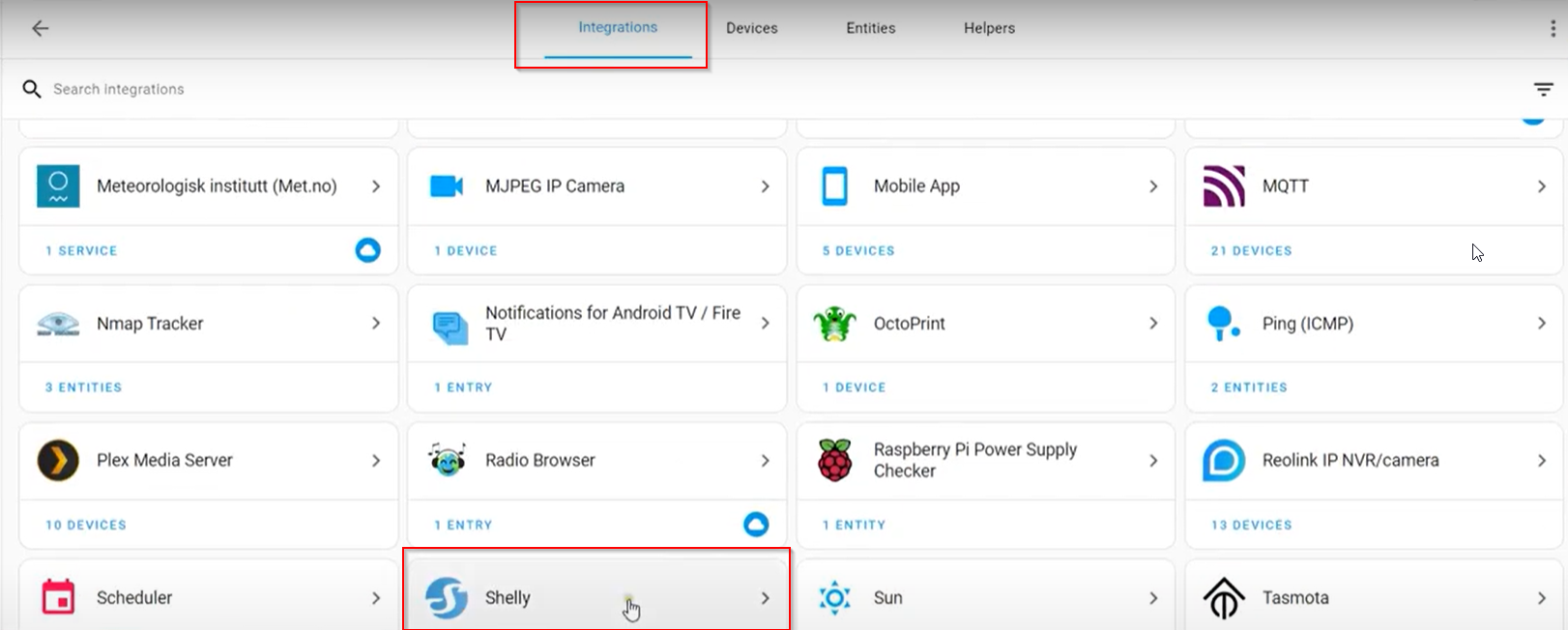Screen dimensions: 1568x630
Task: Open the filter icon next to search
Action: [x=1543, y=89]
